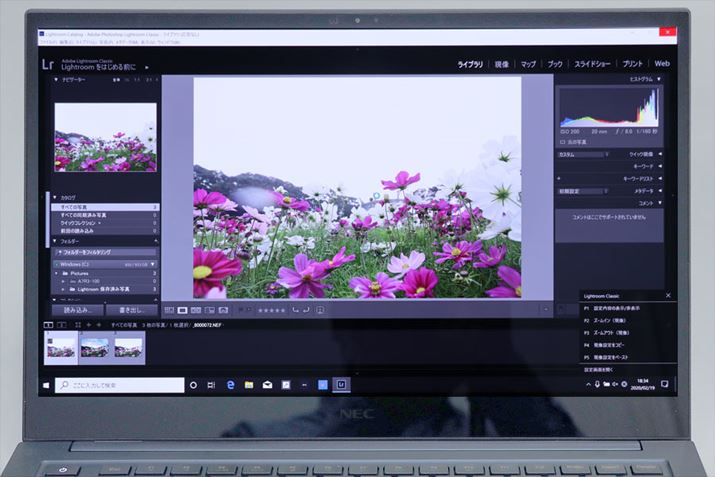
Task: Close the Lightroom Classic shortcut popup
Action: 668,296
